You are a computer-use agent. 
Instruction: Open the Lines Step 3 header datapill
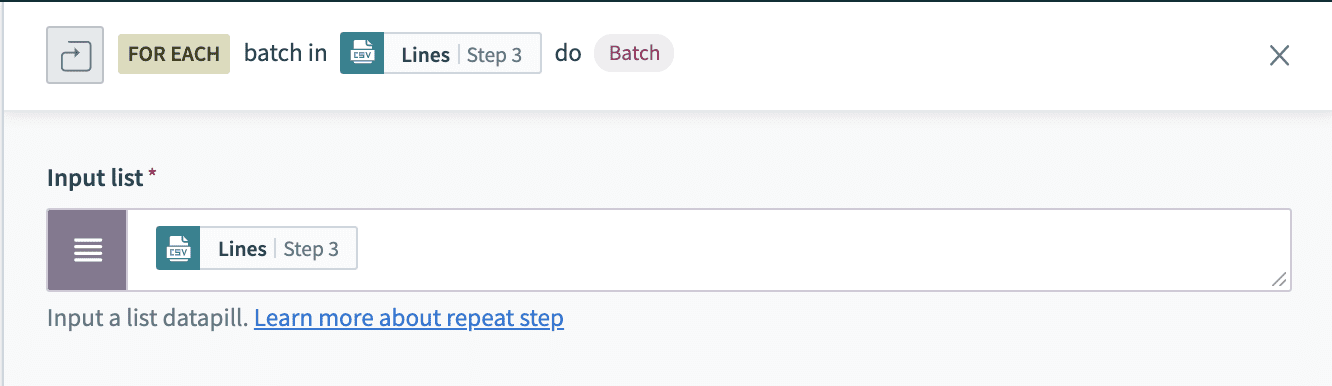441,54
